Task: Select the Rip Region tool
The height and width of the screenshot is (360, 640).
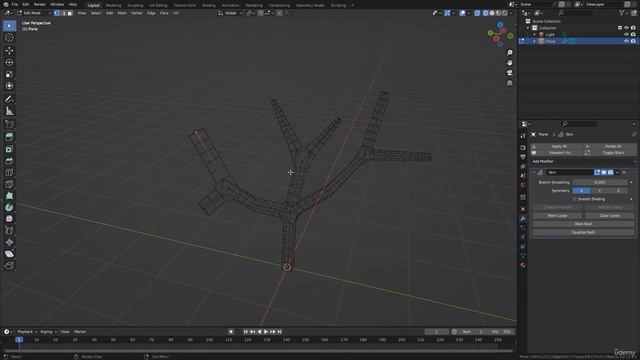Action: 9,266
